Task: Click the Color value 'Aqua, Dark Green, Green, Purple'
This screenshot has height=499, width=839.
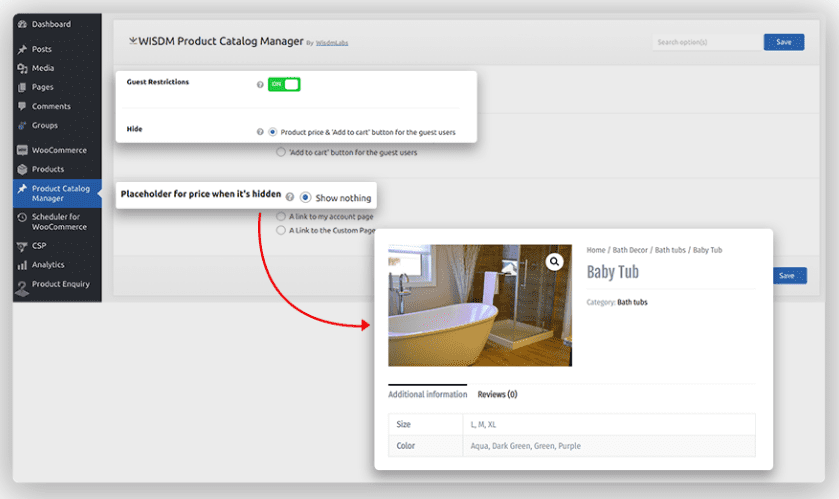Action: tap(525, 446)
